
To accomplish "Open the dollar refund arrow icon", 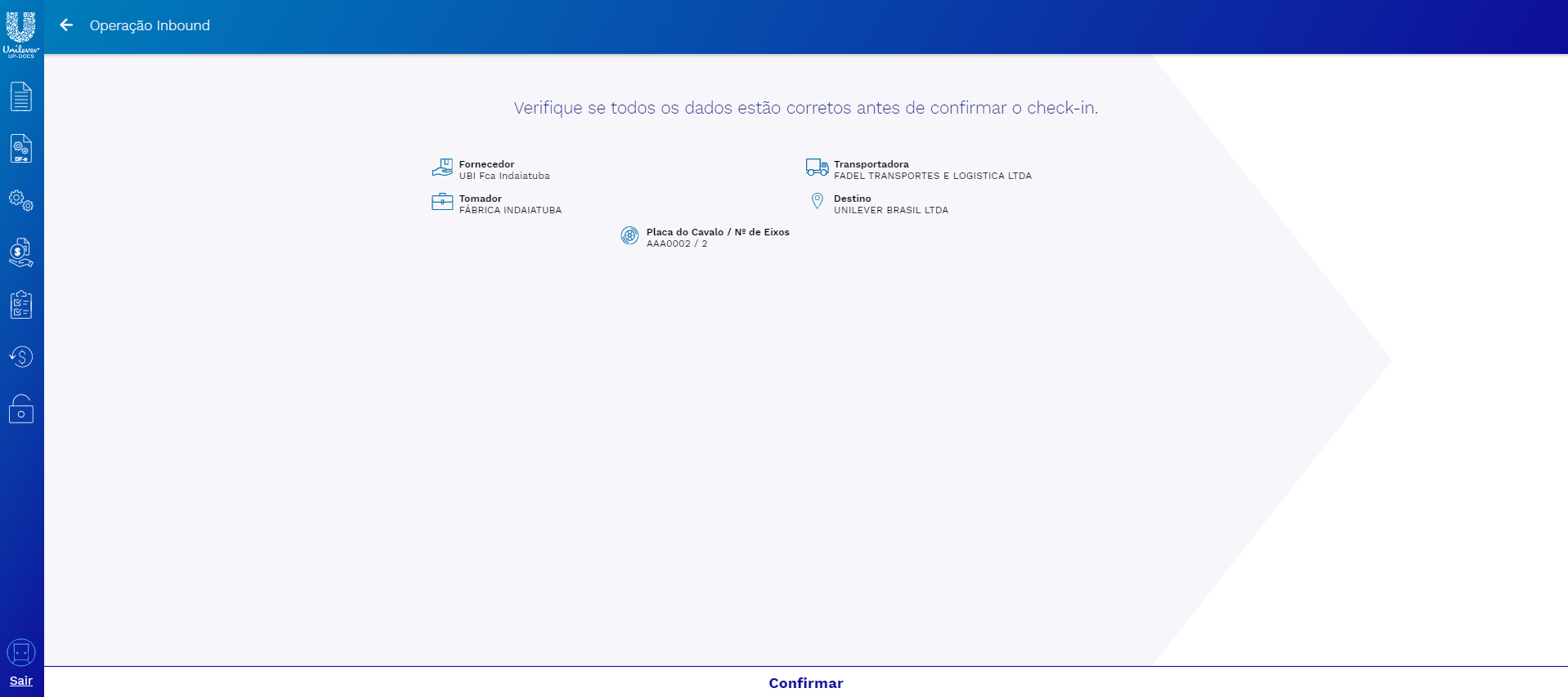I will pyautogui.click(x=21, y=356).
